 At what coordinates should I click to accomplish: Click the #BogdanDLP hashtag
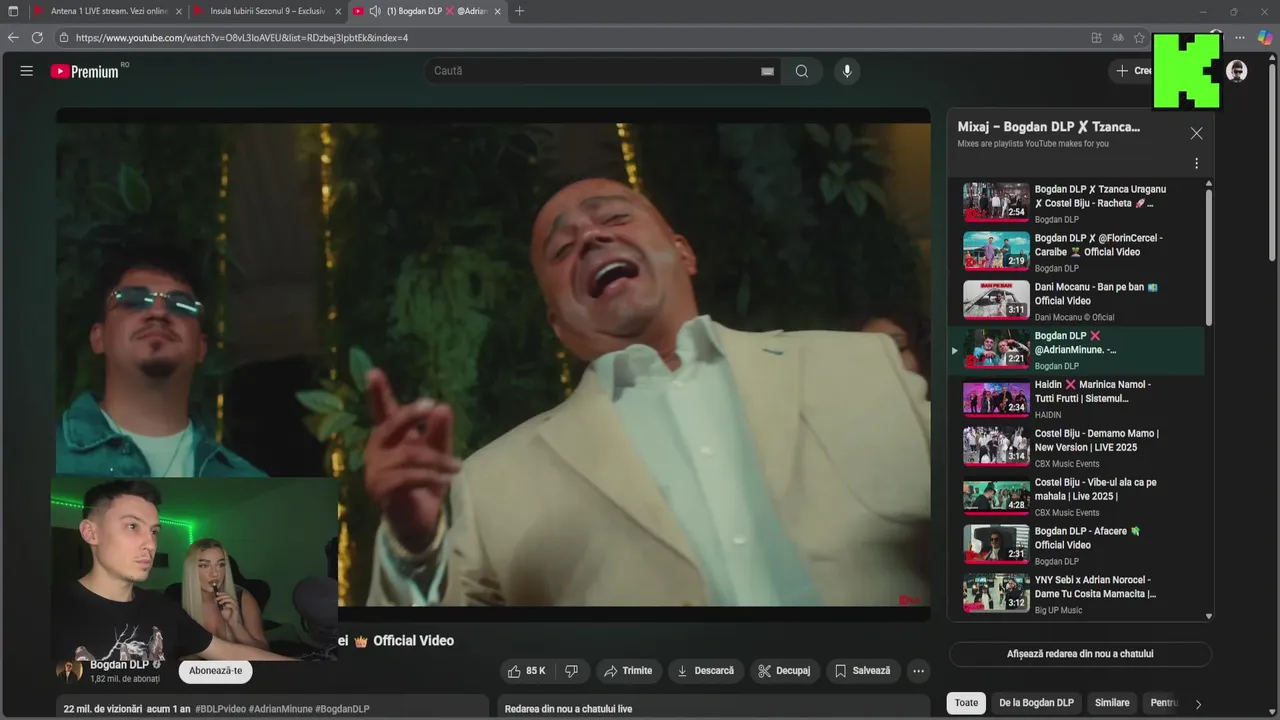click(x=342, y=709)
